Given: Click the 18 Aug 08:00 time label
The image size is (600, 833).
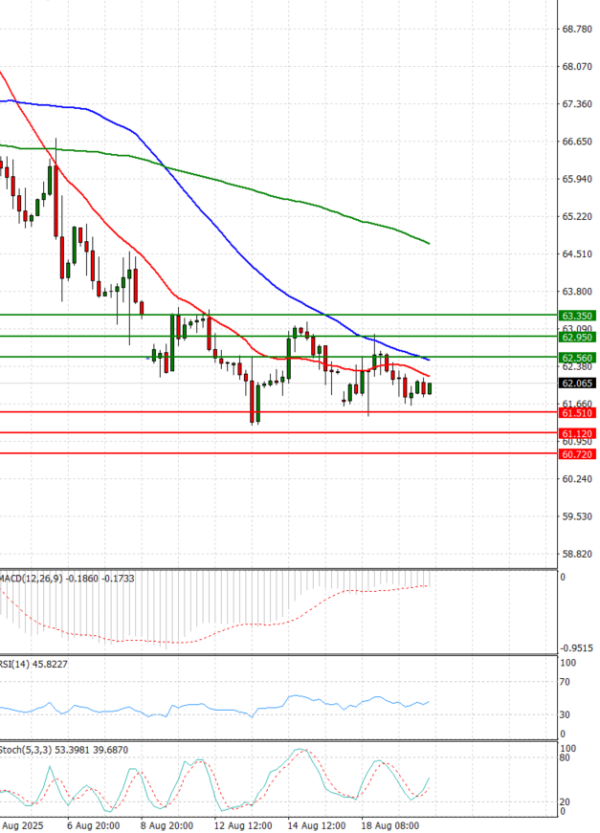Looking at the screenshot, I should click(390, 826).
